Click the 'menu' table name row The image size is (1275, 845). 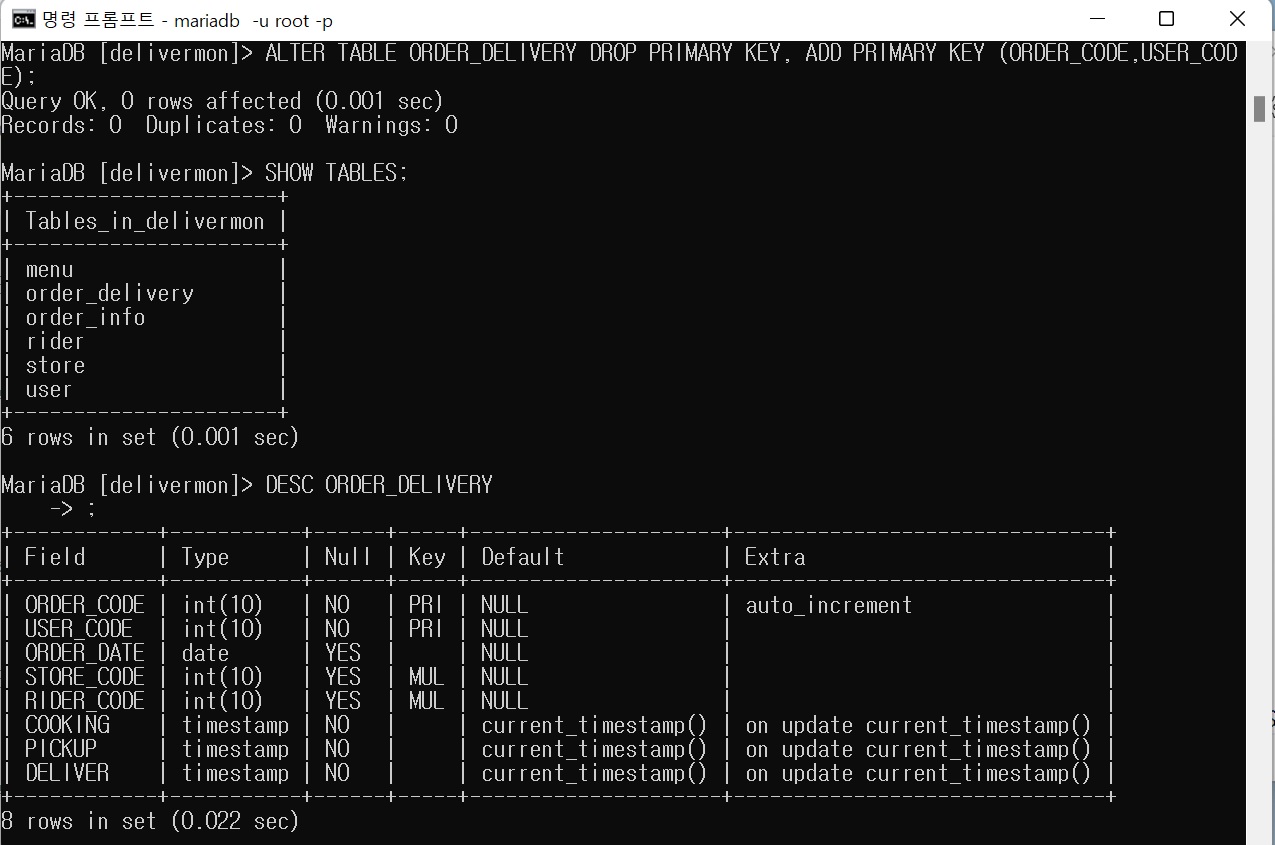[x=49, y=269]
